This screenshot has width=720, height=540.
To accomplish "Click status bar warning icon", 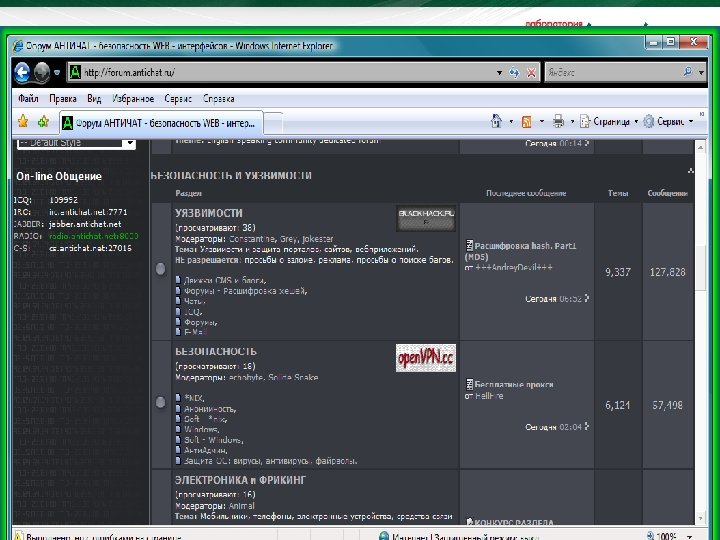I will tap(18, 536).
